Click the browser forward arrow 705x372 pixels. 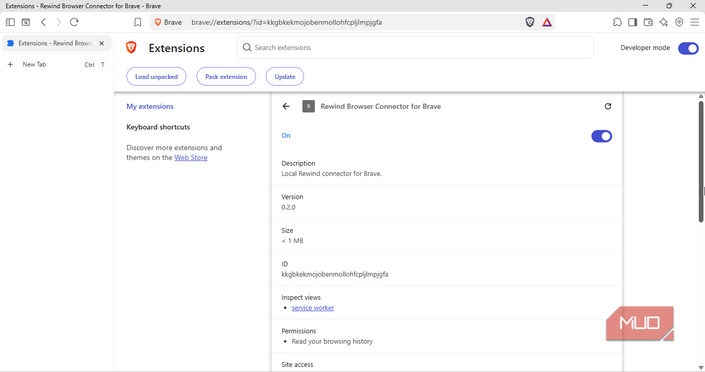point(58,22)
